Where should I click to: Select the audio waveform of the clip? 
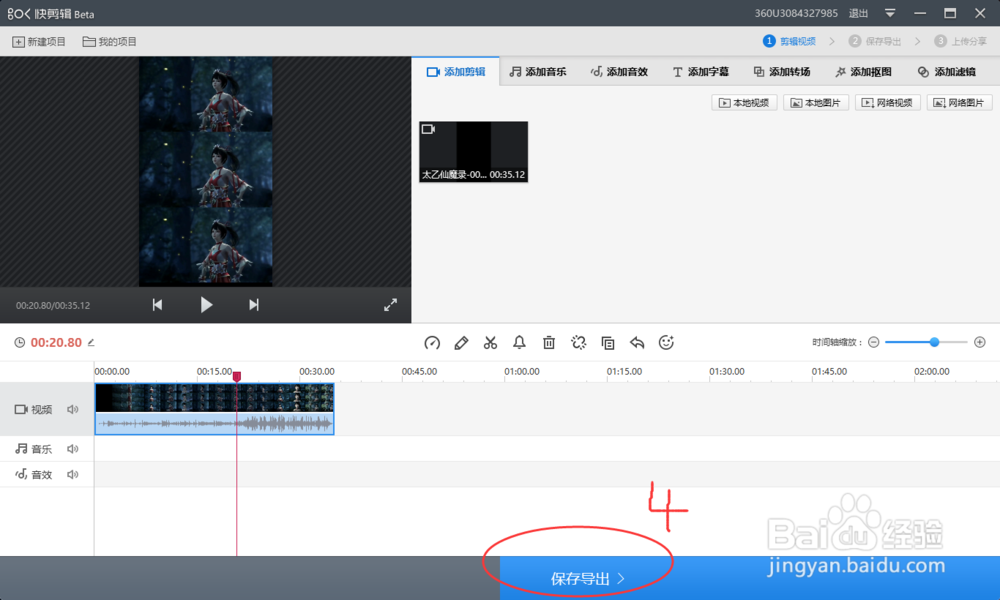pos(214,423)
